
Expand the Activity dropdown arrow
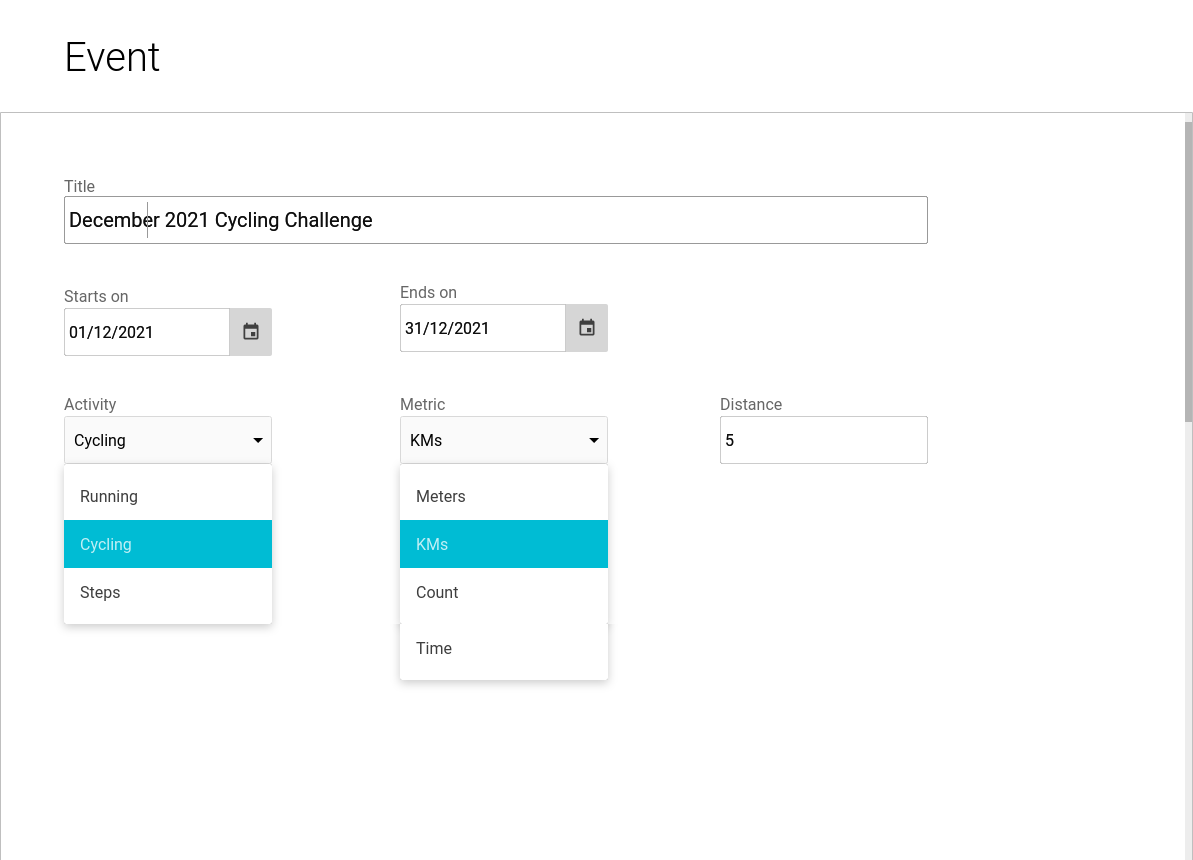pyautogui.click(x=258, y=441)
